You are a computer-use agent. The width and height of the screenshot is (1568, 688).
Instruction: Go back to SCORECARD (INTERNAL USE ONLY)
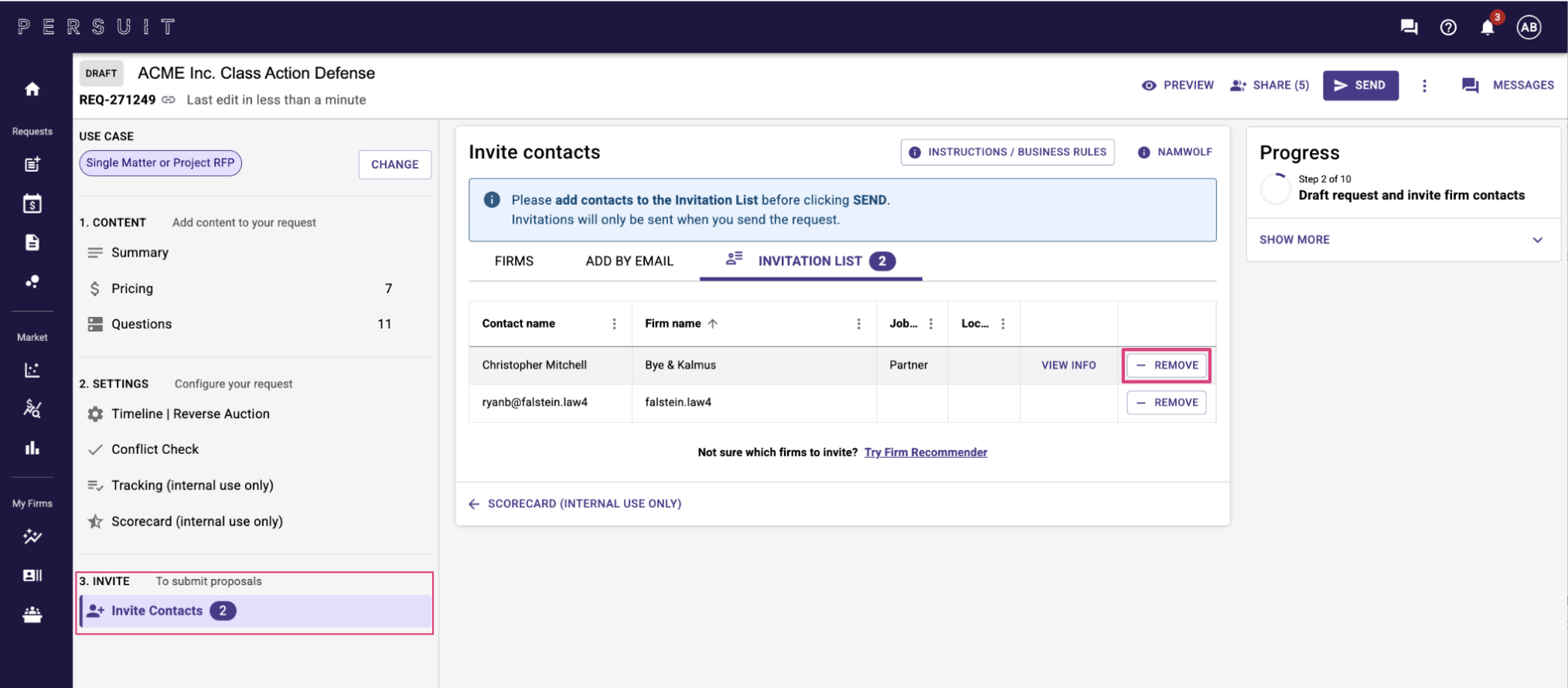[575, 504]
